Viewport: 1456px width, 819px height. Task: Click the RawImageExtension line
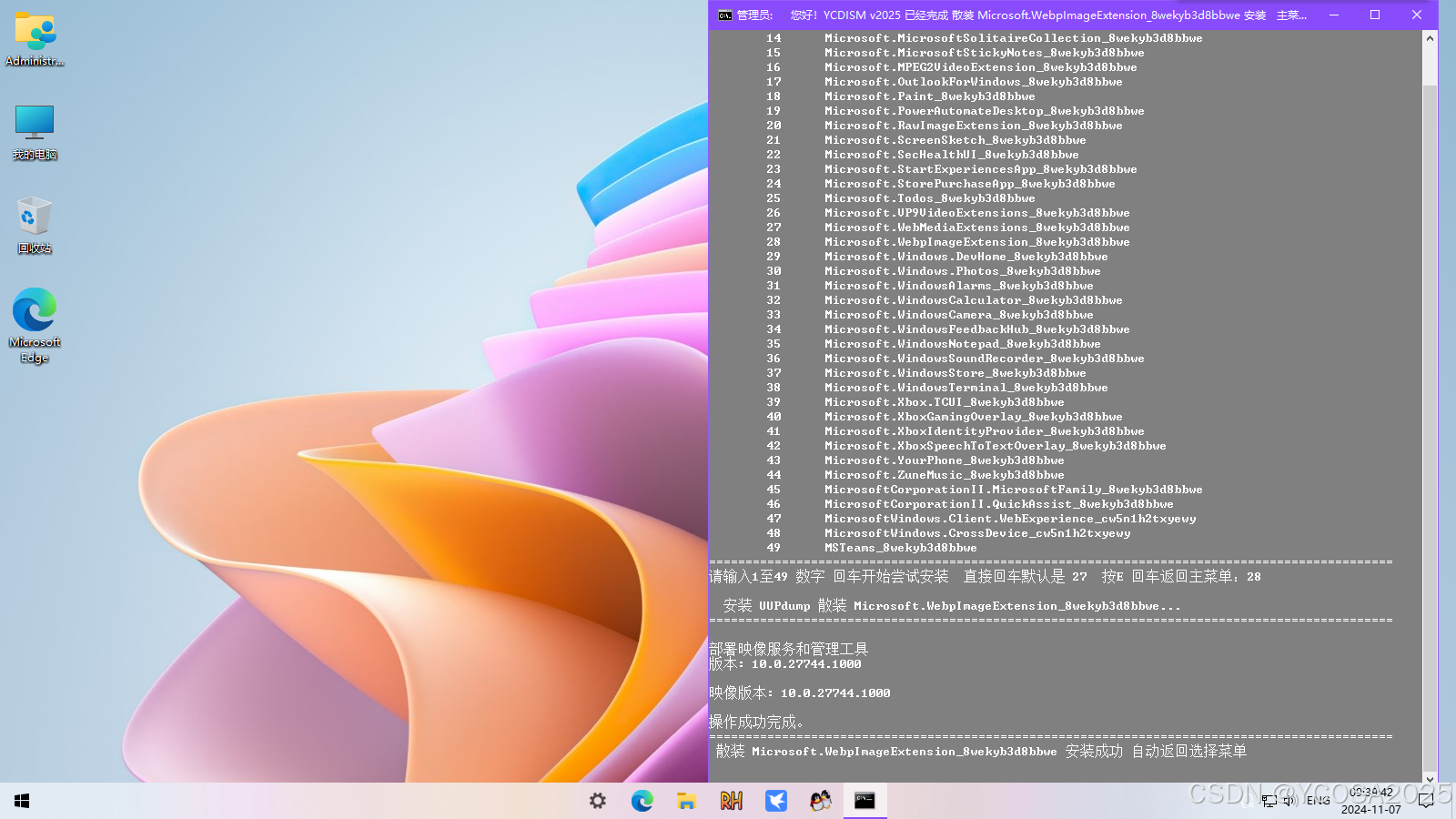point(944,126)
